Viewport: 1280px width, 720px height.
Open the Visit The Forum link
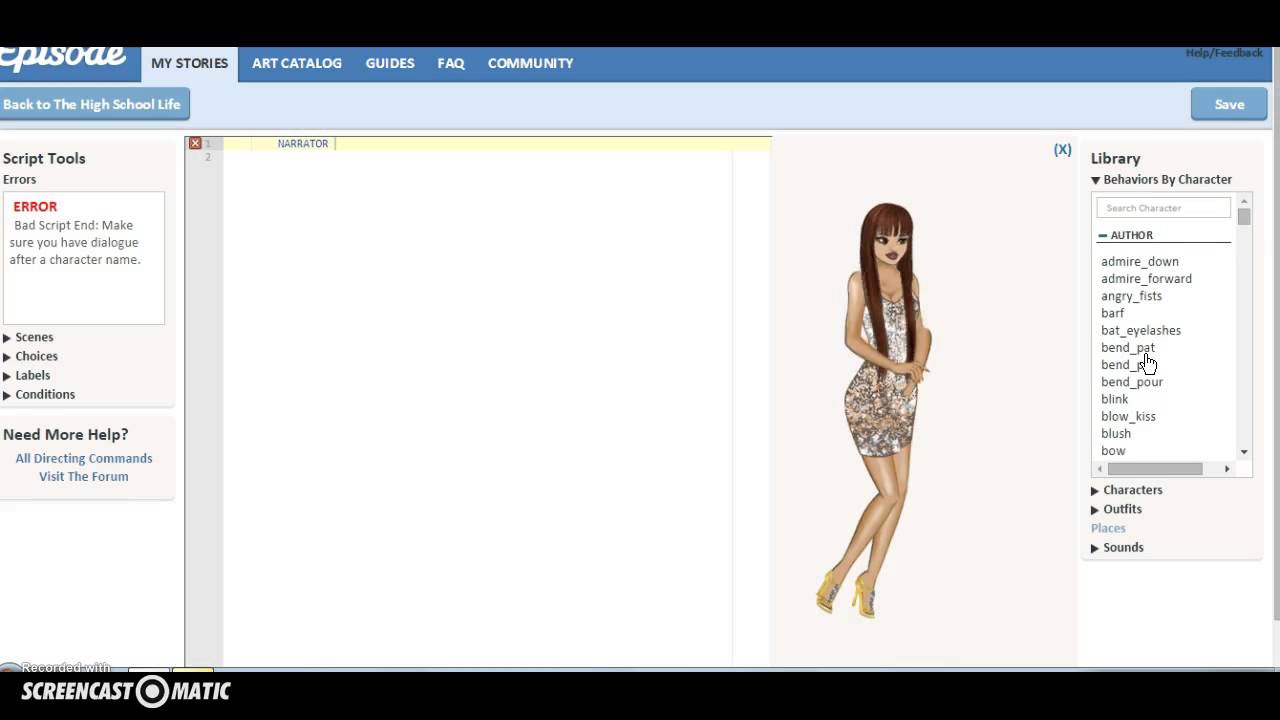pos(84,476)
